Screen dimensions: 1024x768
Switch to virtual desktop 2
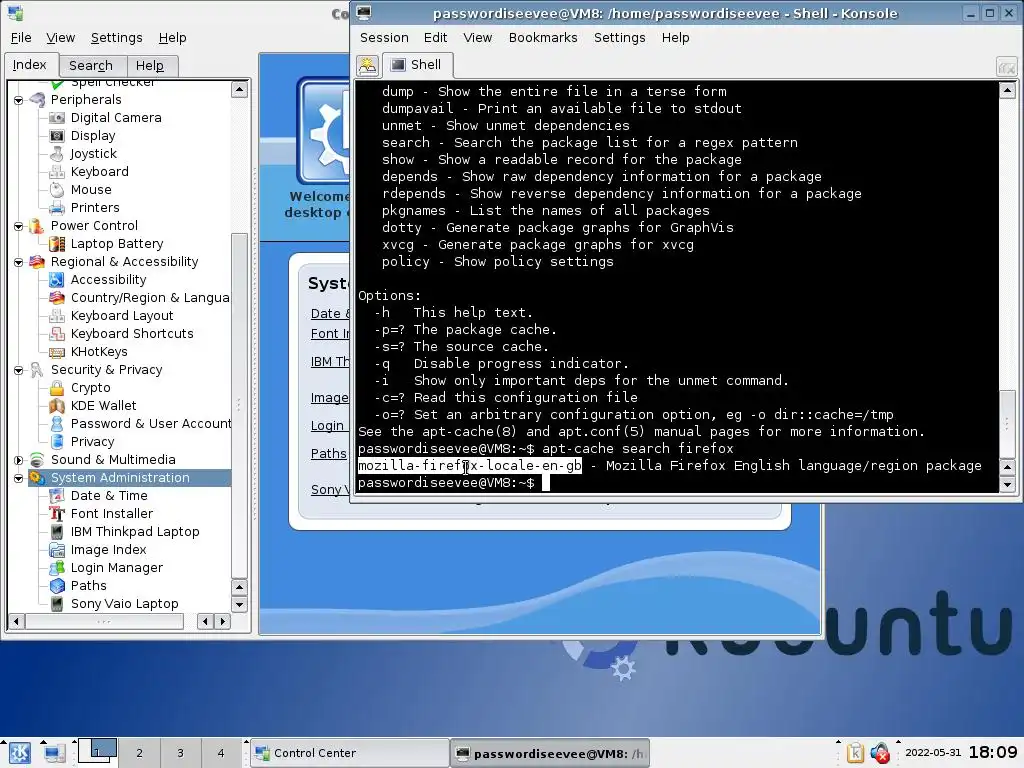click(x=139, y=753)
